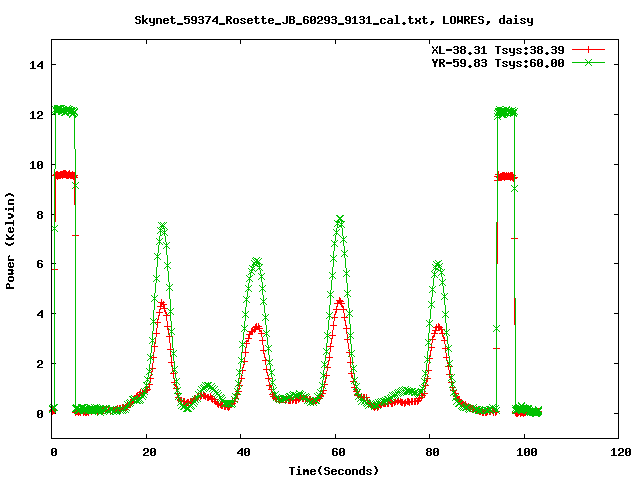Click the Time(Seconds) x-axis label
This screenshot has width=640, height=480.
334,471
